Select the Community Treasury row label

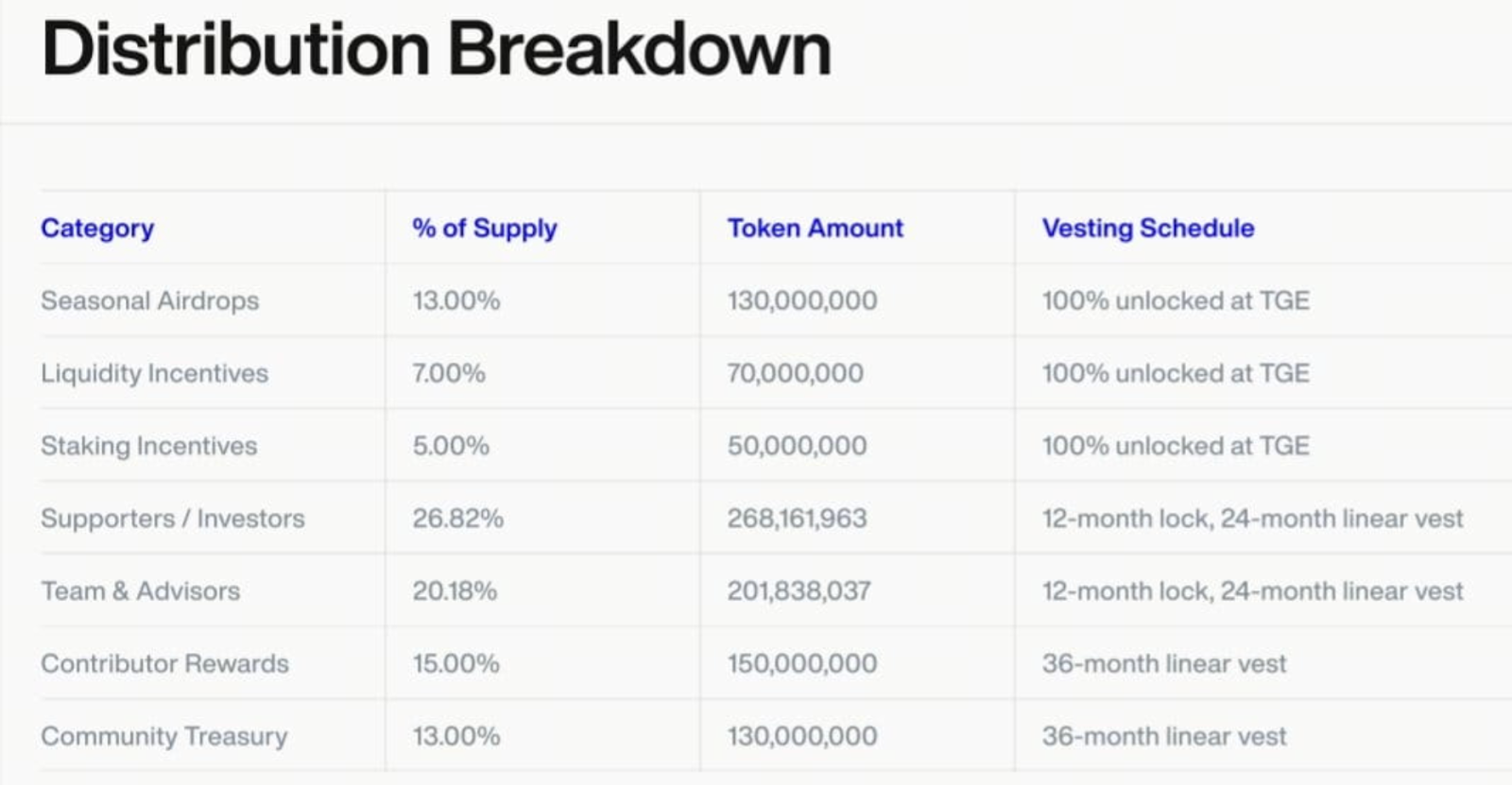coord(163,736)
